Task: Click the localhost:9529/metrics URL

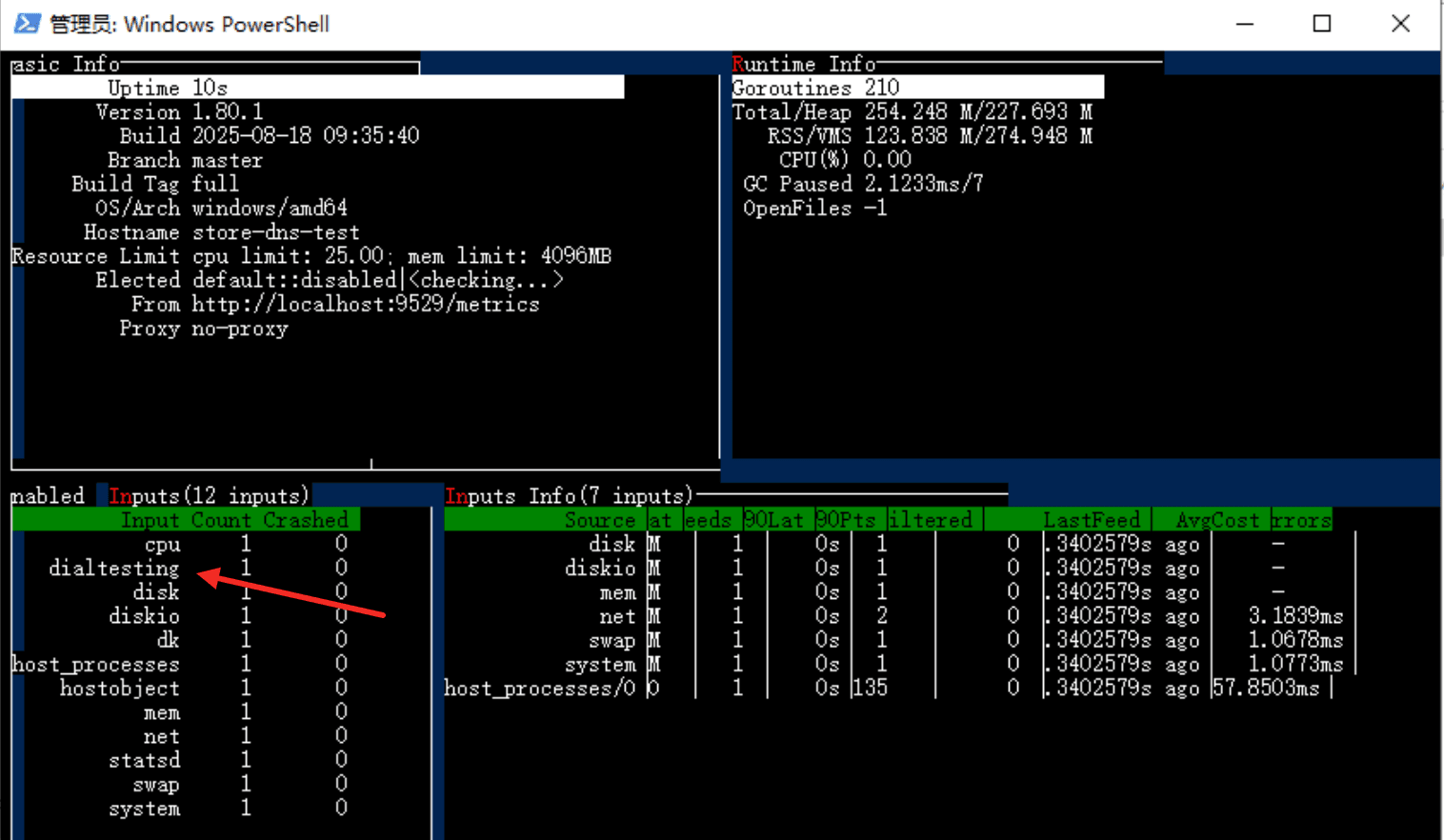Action: [x=366, y=305]
